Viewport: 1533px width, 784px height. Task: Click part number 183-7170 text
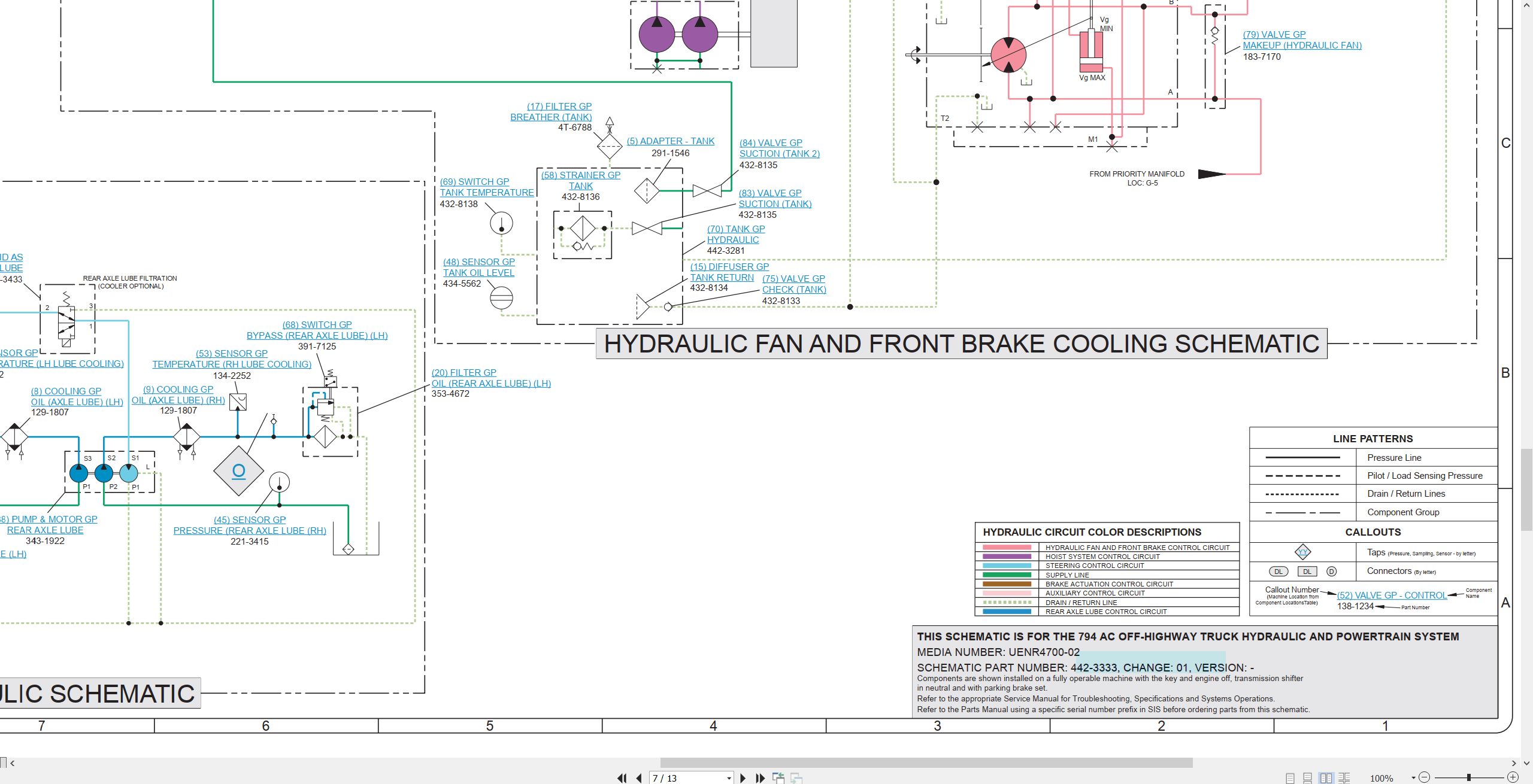pyautogui.click(x=1262, y=56)
